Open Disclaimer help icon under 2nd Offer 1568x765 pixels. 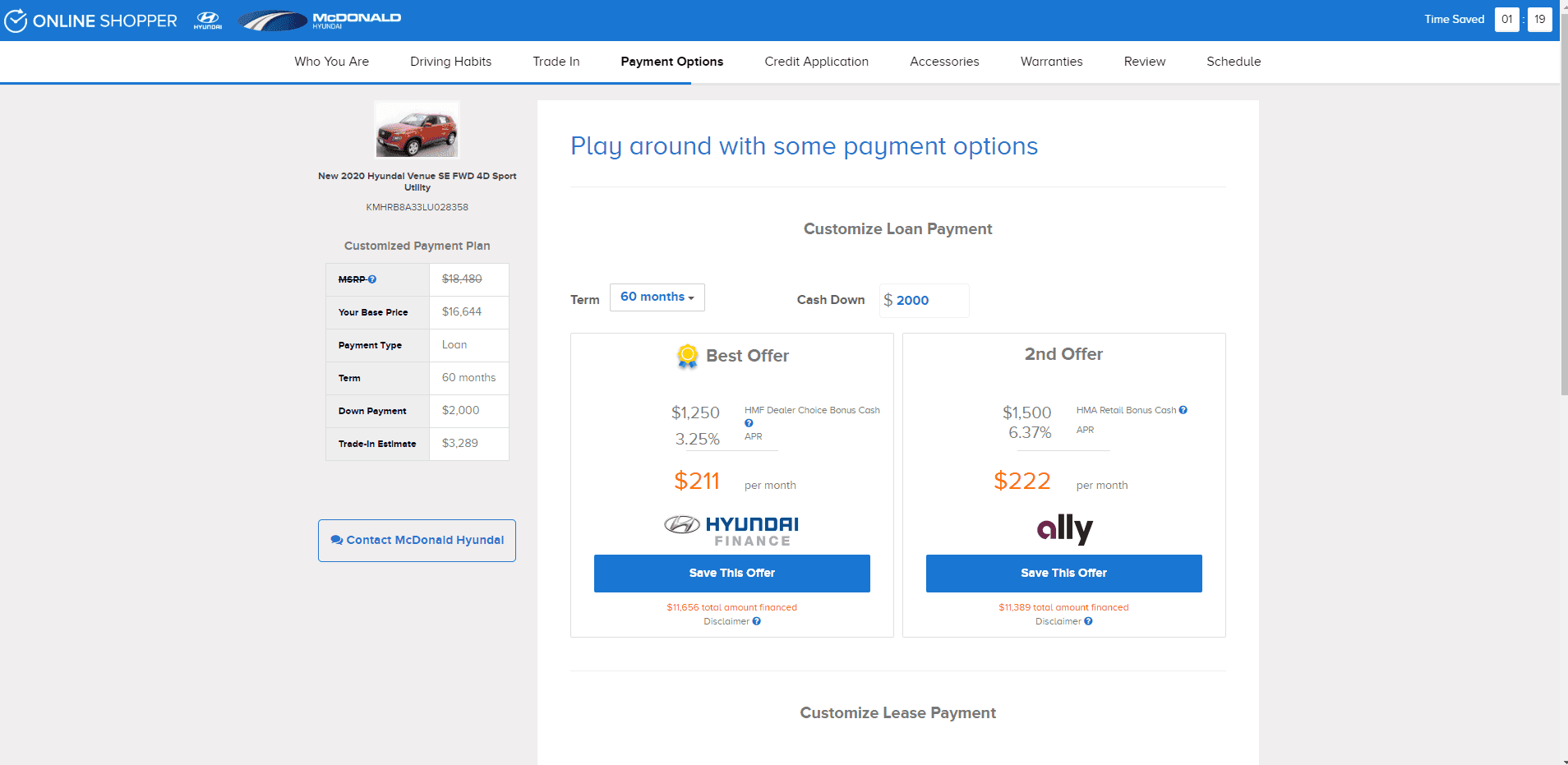1088,621
